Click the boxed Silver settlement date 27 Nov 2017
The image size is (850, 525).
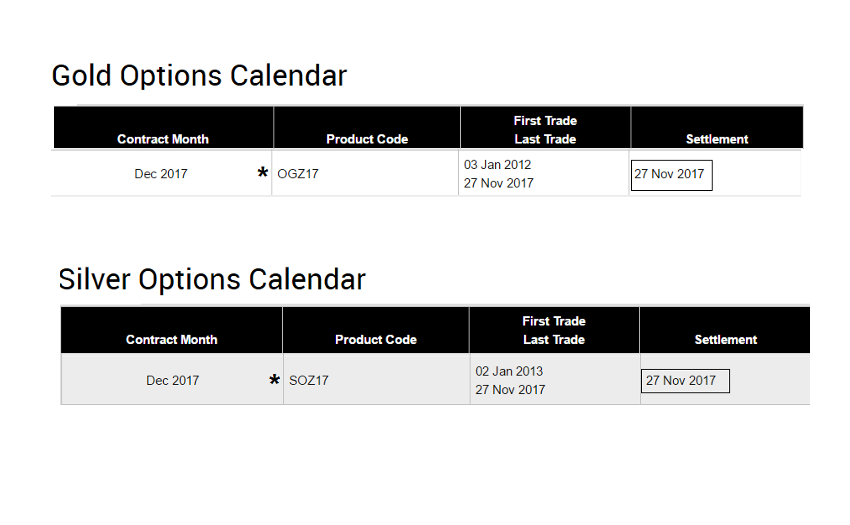tap(685, 381)
